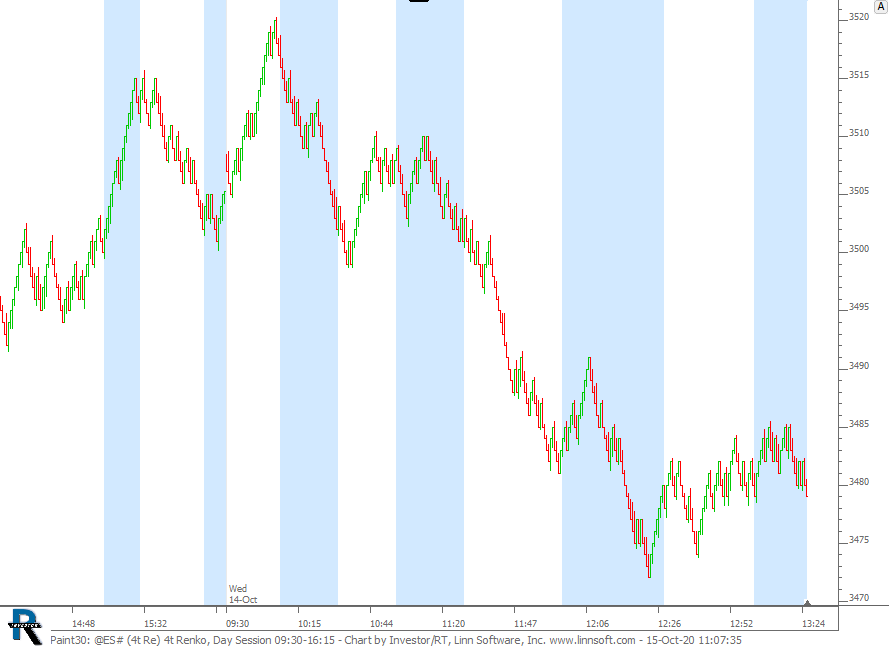This screenshot has height=647, width=889.
Task: Click the 'Wed 14-Oct' date label
Action: (x=243, y=594)
